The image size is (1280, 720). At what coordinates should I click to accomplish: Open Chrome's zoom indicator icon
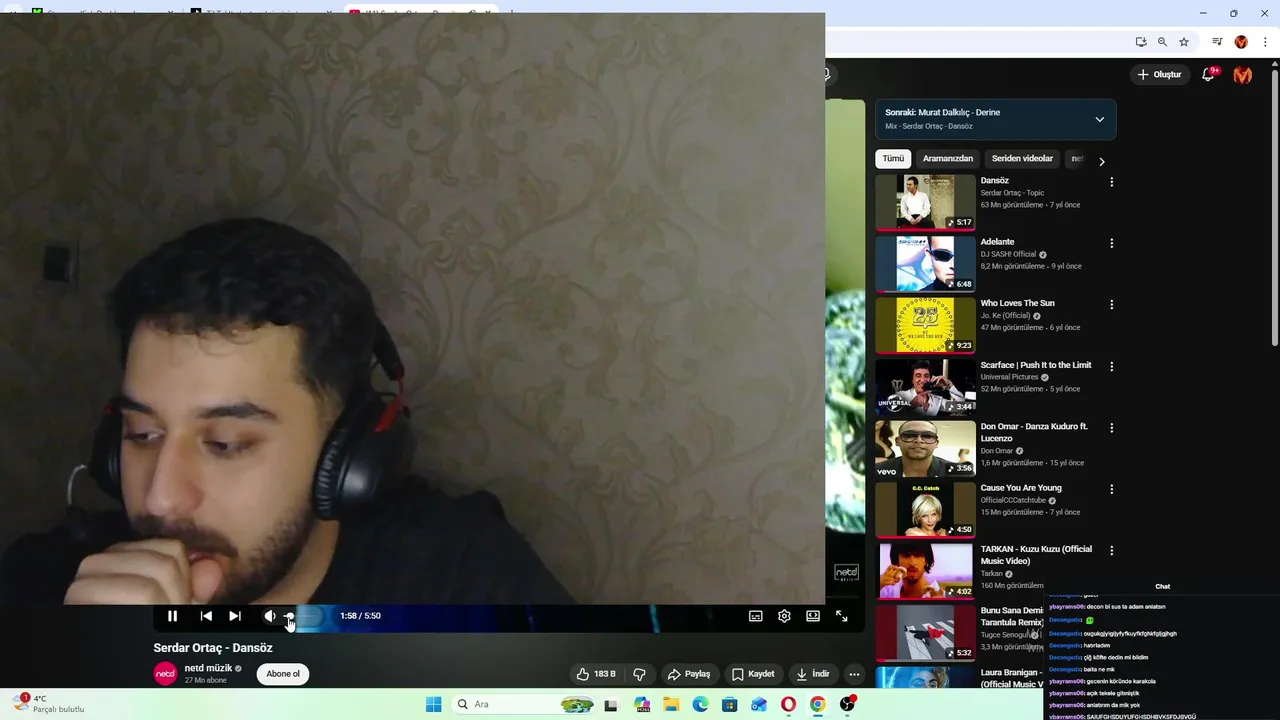[x=1162, y=42]
